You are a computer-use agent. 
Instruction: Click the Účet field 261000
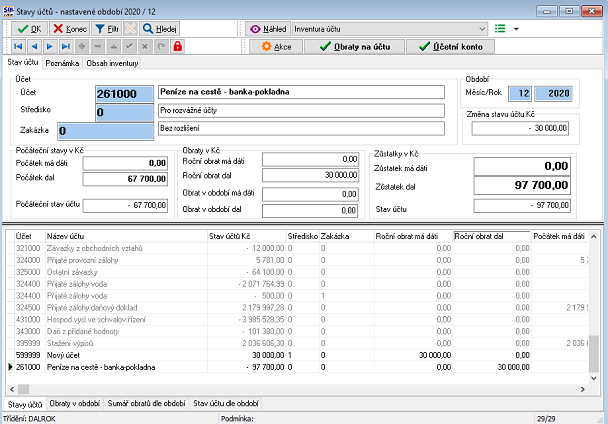pos(124,94)
